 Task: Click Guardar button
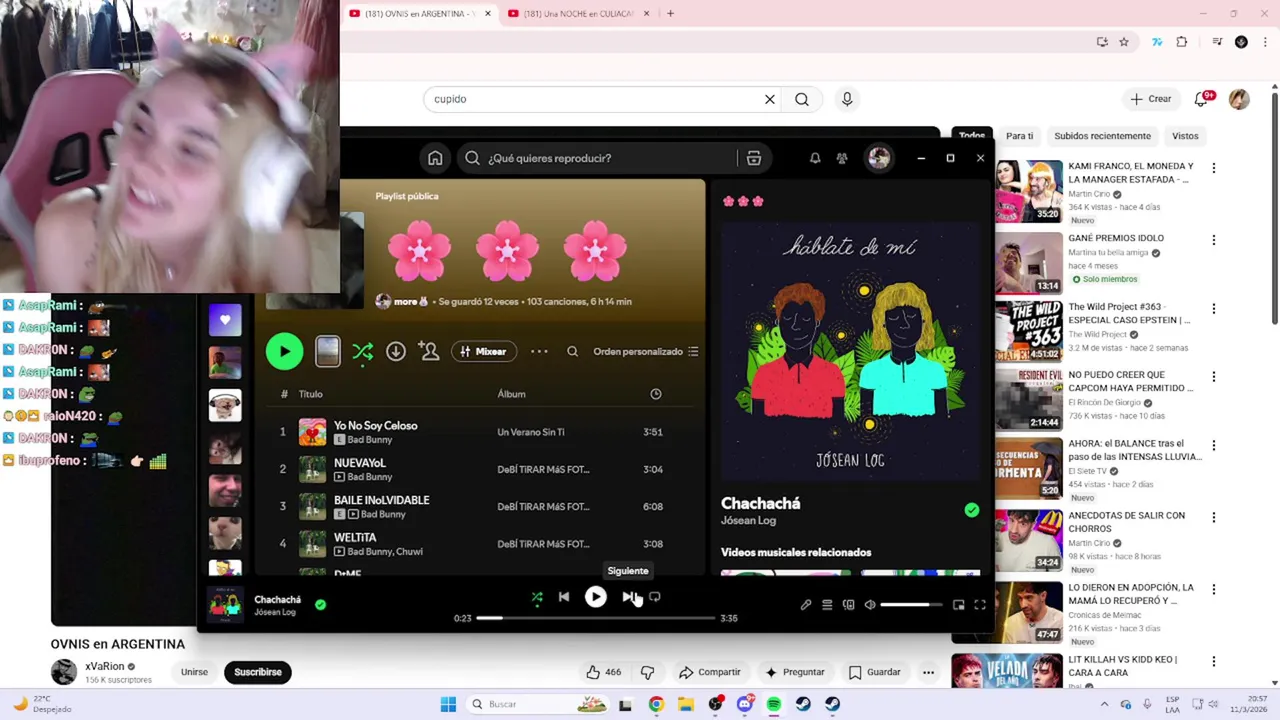pos(875,672)
